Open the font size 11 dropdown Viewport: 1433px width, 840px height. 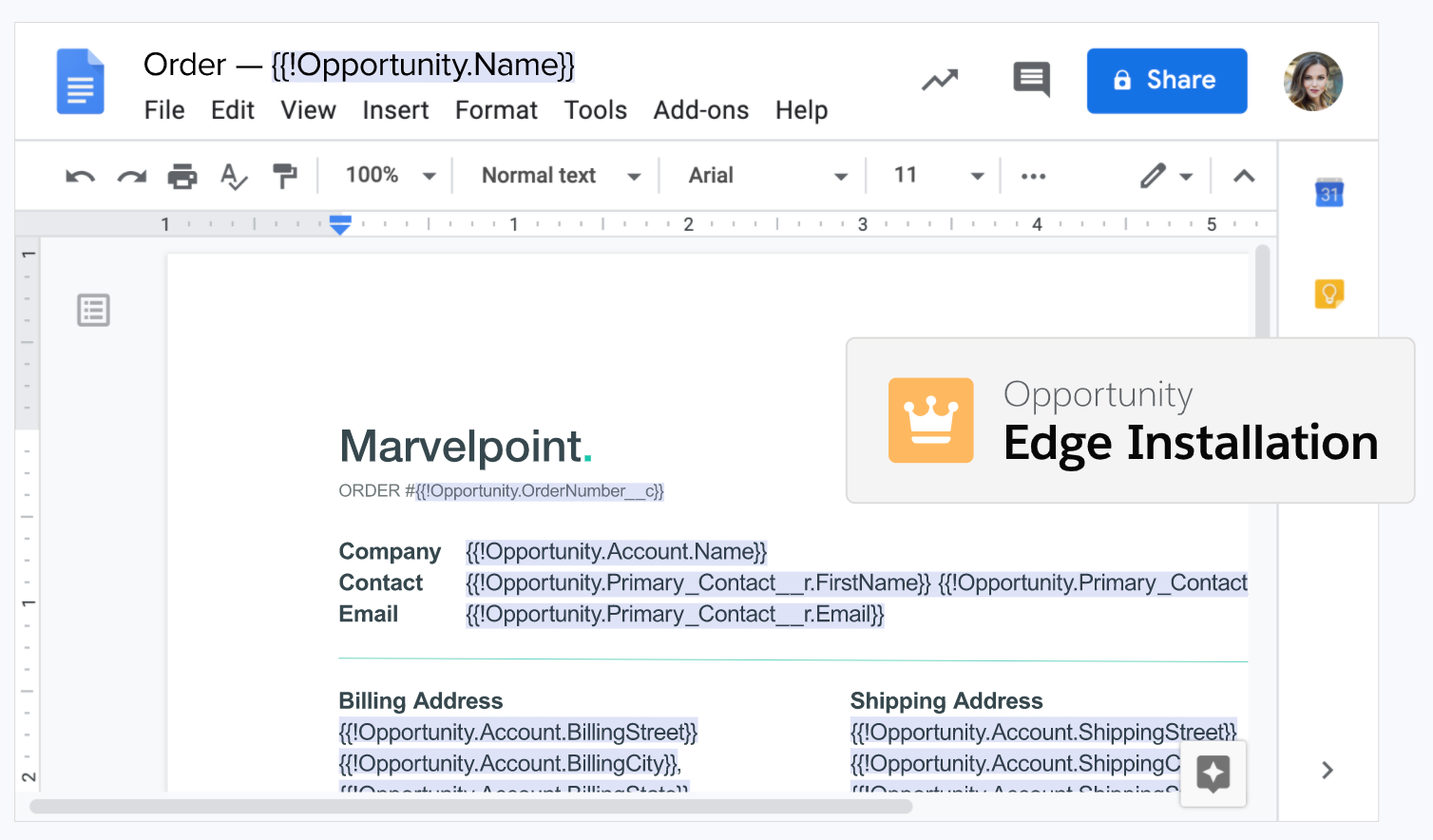939,176
